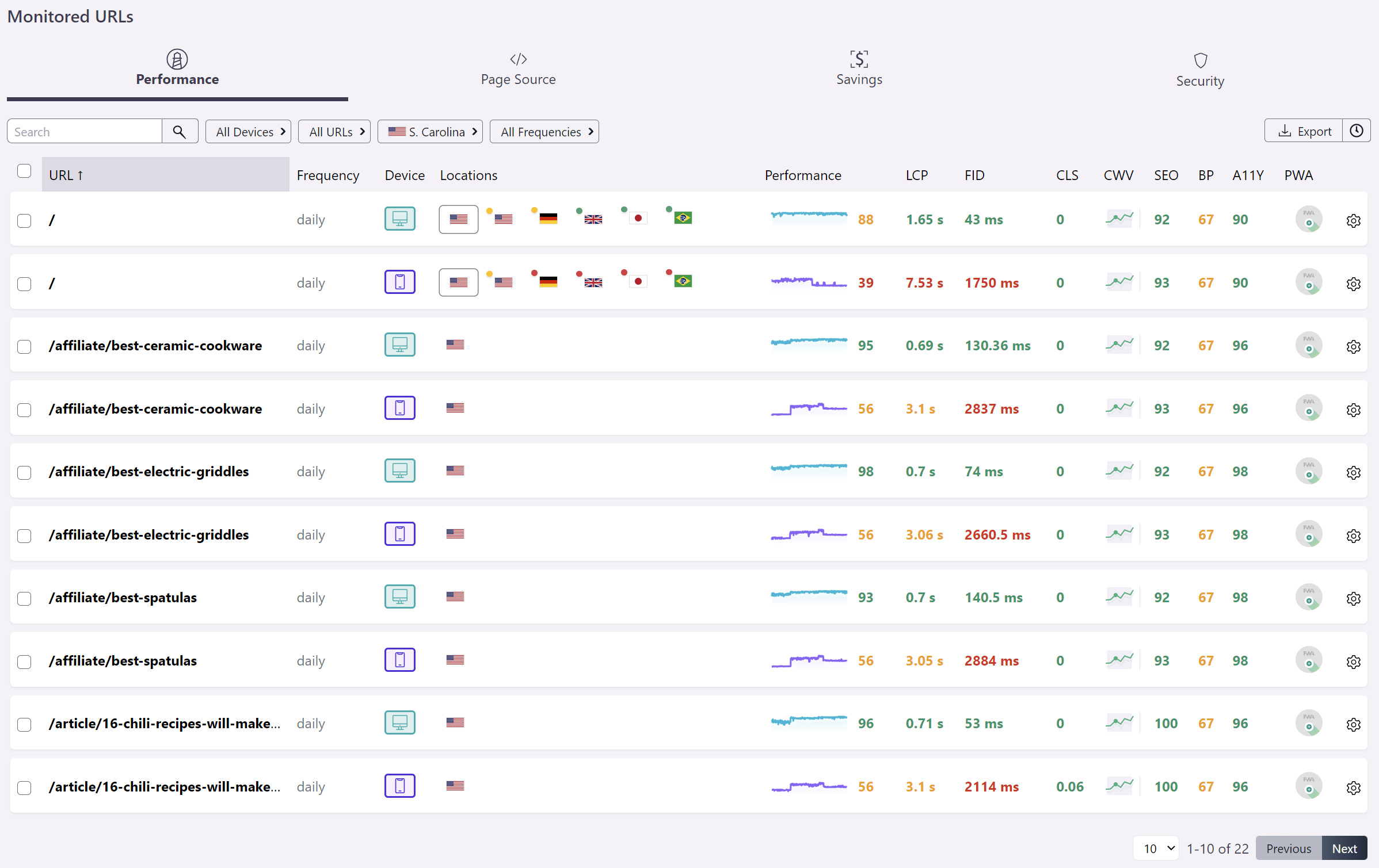Switch to the Security tab
Viewport: 1379px width, 868px height.
coord(1200,70)
